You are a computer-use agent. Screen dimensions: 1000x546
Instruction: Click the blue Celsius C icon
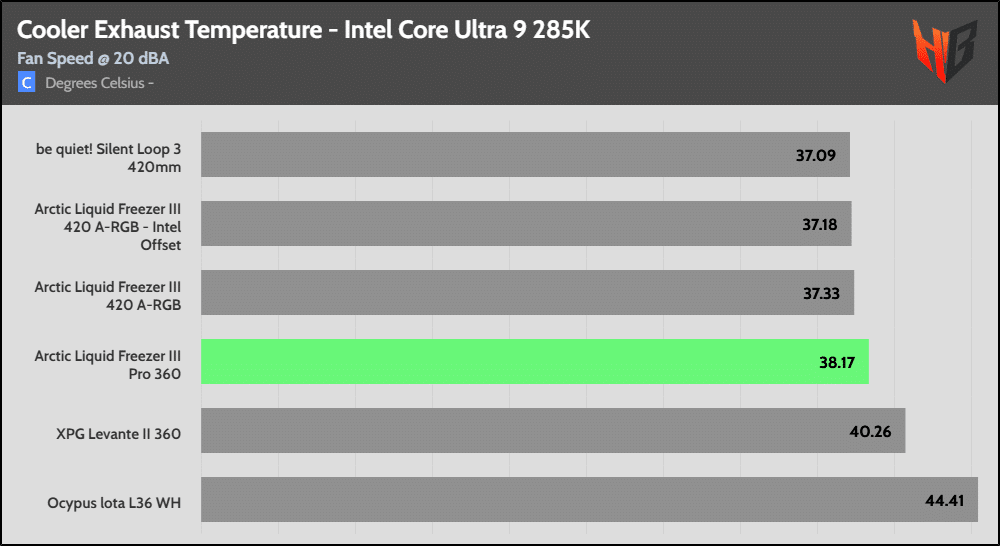[26, 82]
